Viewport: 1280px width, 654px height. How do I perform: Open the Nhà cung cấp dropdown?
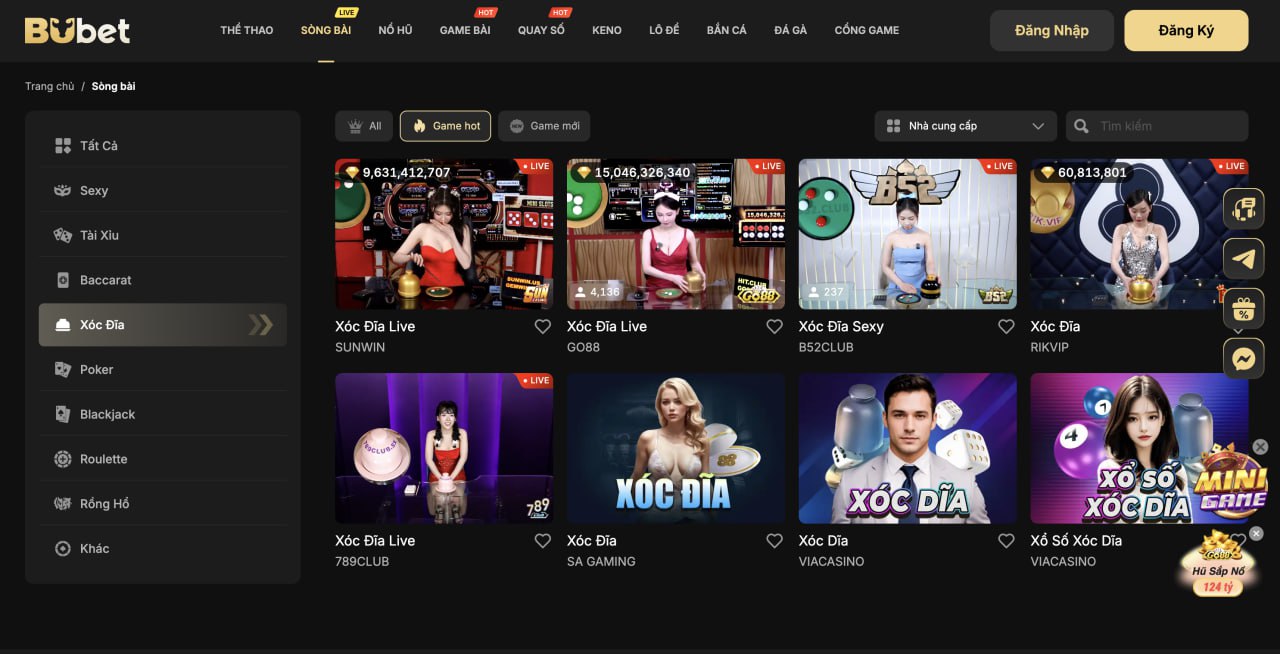[x=965, y=126]
